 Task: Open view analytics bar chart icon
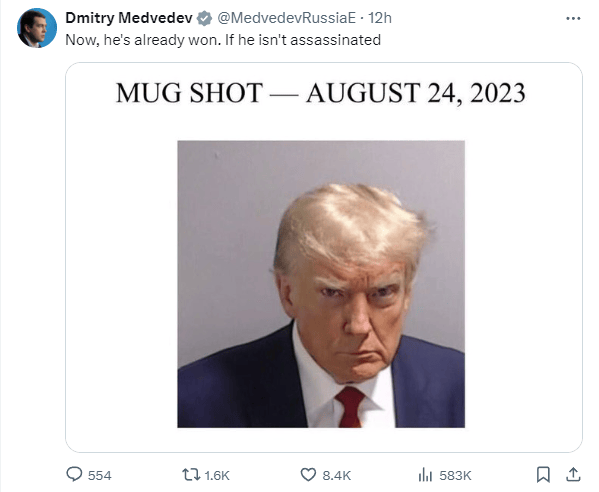425,475
